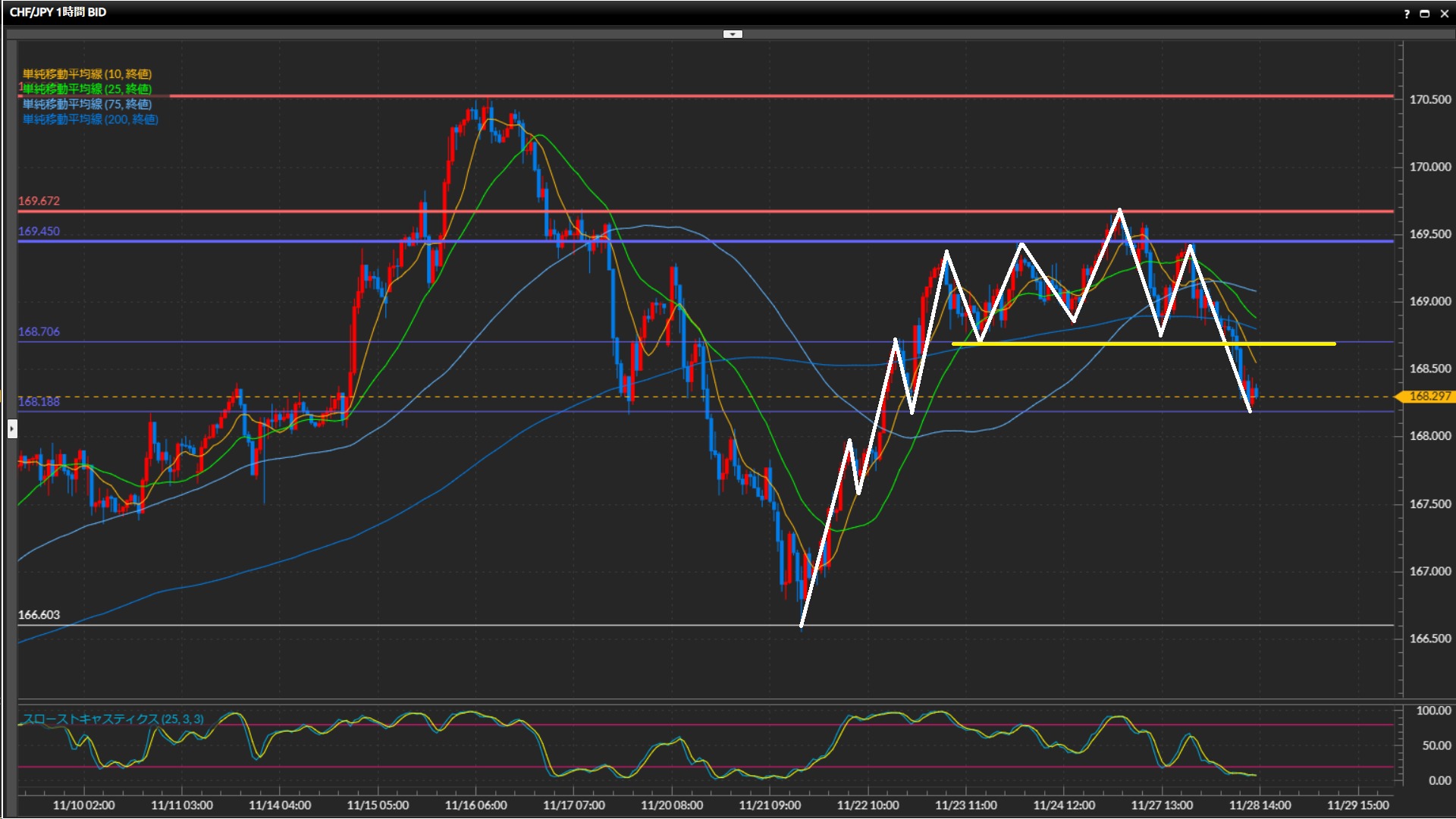Expand the left side panel arrow
The width and height of the screenshot is (1456, 819).
click(x=12, y=429)
